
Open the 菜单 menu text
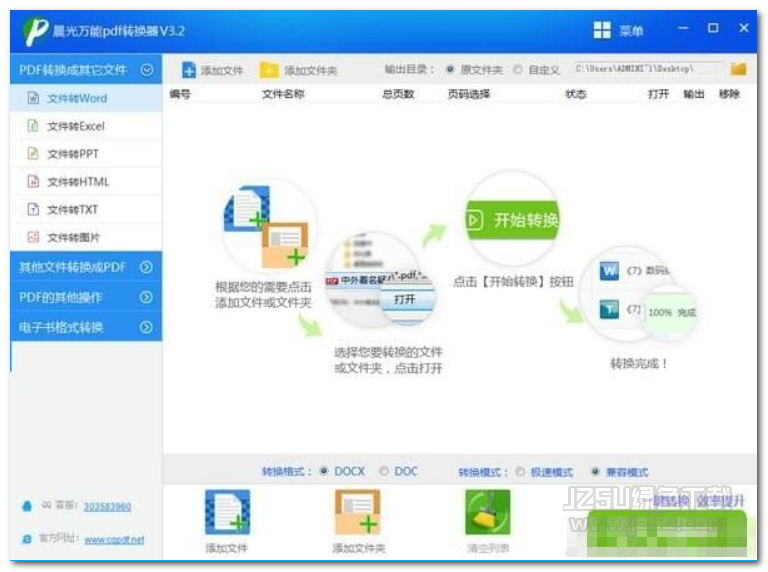[631, 31]
